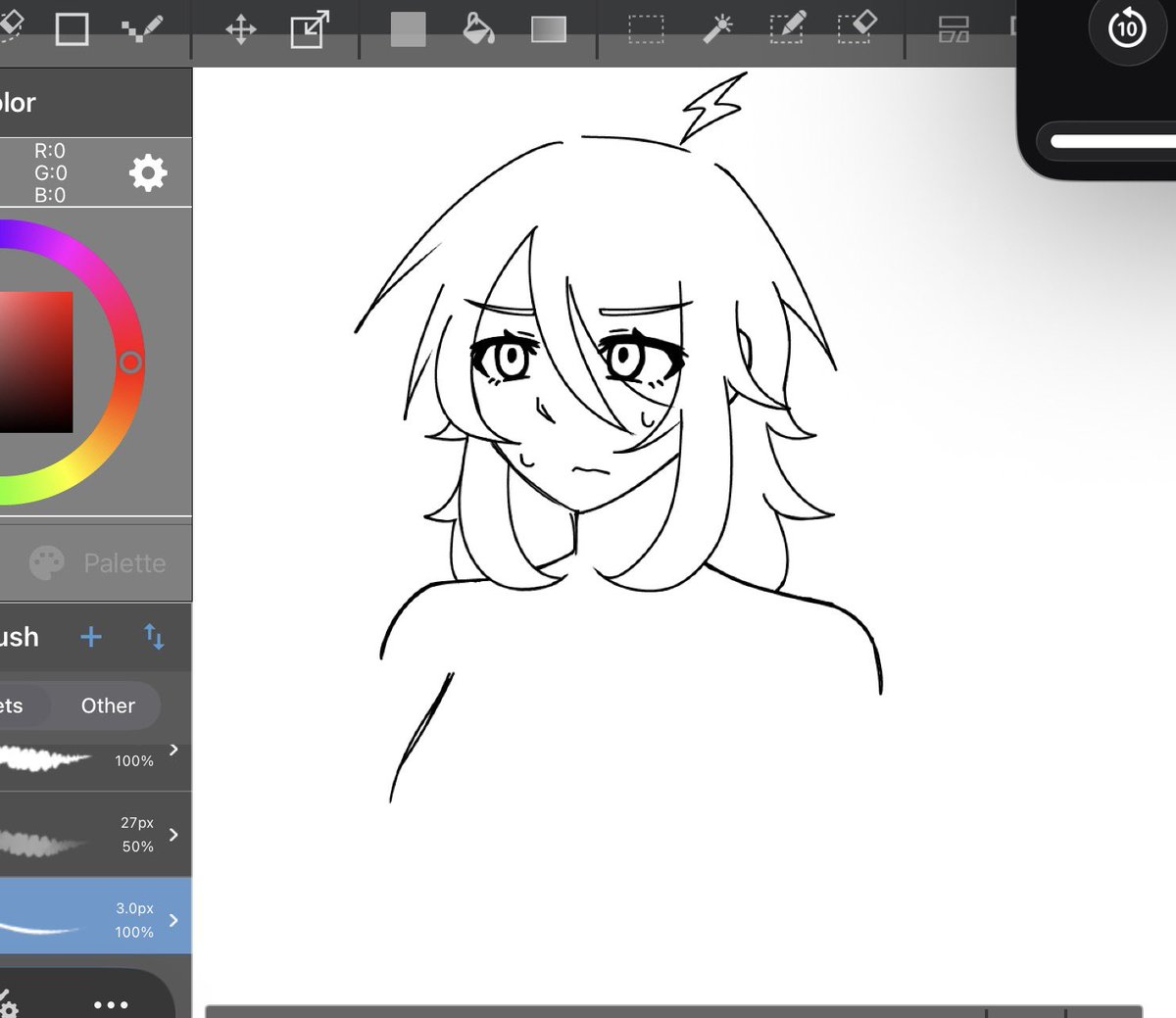Add a new brush with plus icon
This screenshot has width=1176, height=1018.
pyautogui.click(x=91, y=637)
